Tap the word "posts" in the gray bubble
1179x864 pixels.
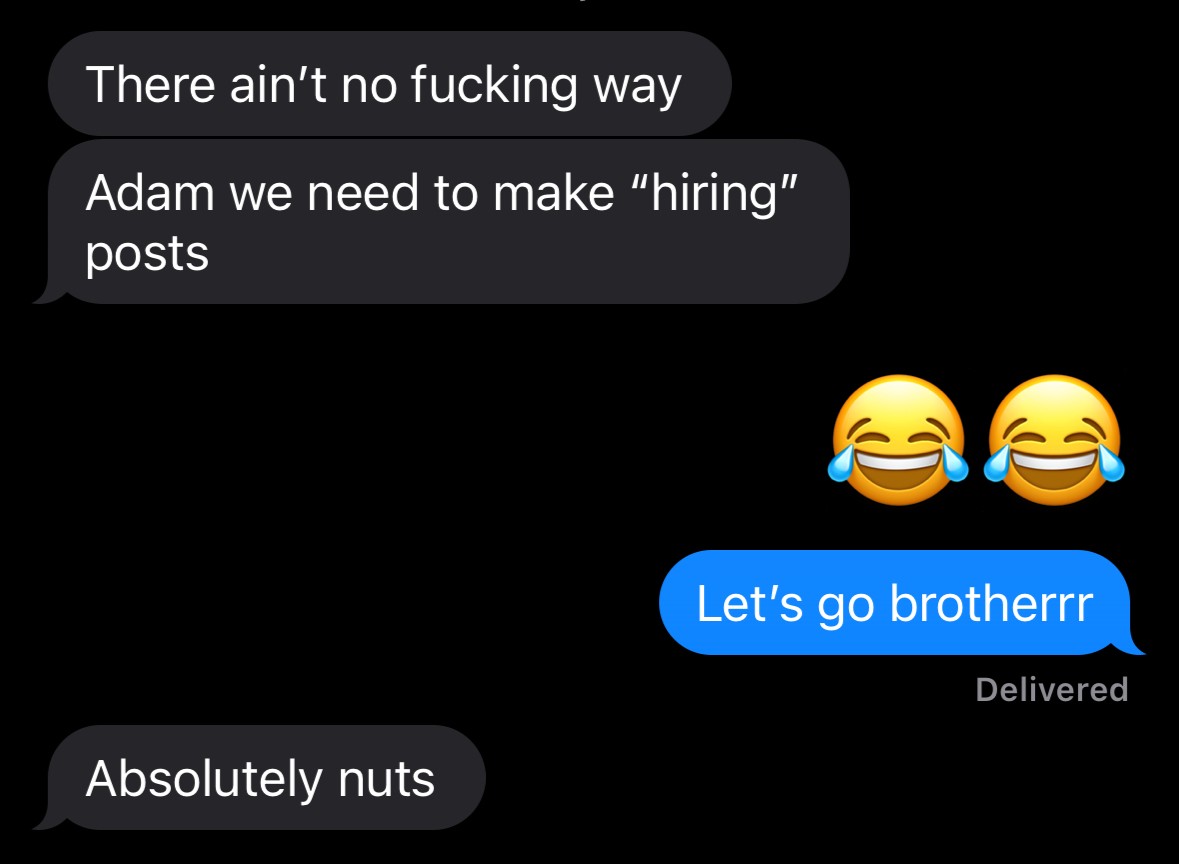147,255
